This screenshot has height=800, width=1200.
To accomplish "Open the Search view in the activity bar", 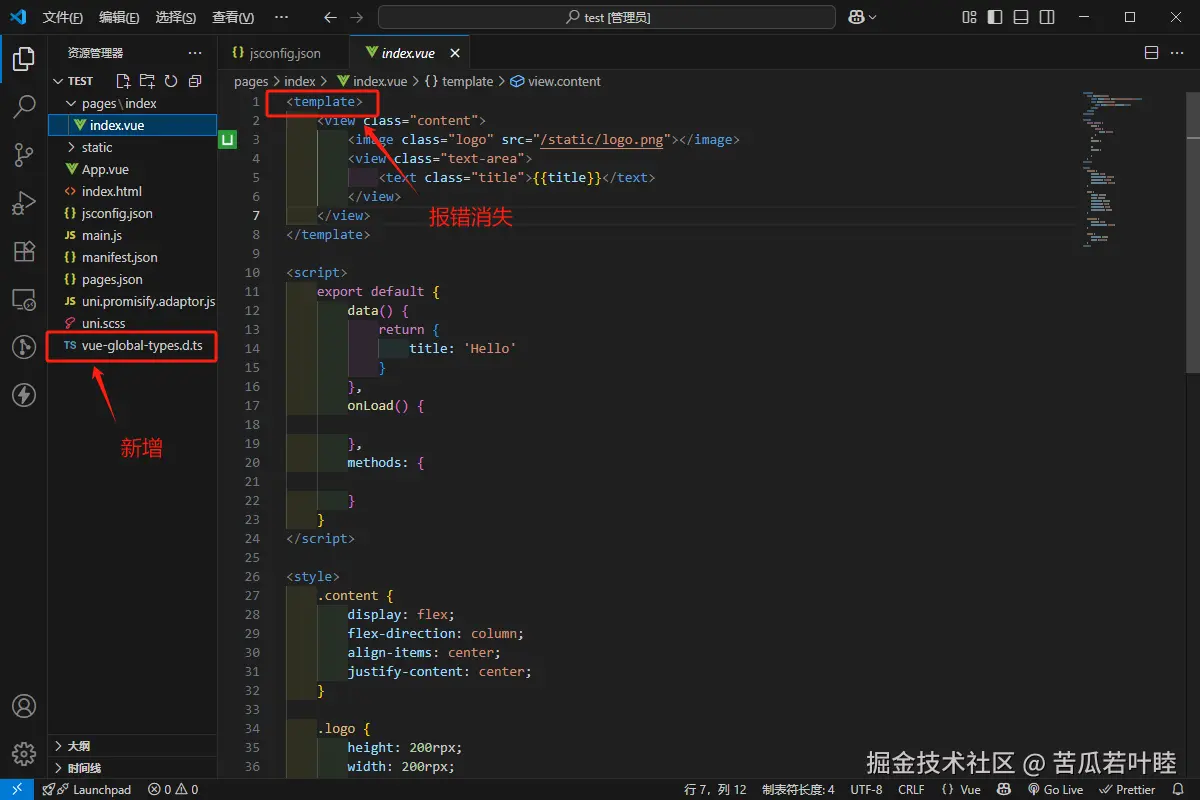I will coord(24,107).
